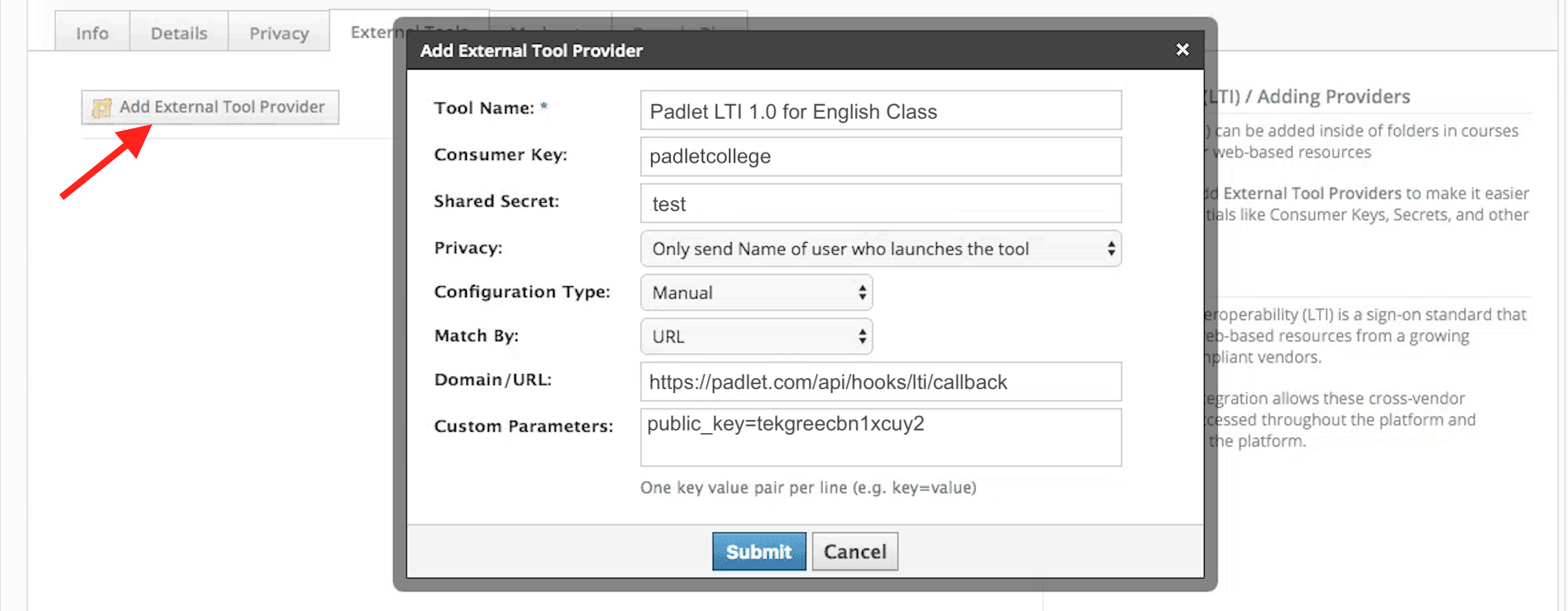The image size is (1568, 611).
Task: Click the Add External Tool Provider button
Action: click(x=210, y=108)
